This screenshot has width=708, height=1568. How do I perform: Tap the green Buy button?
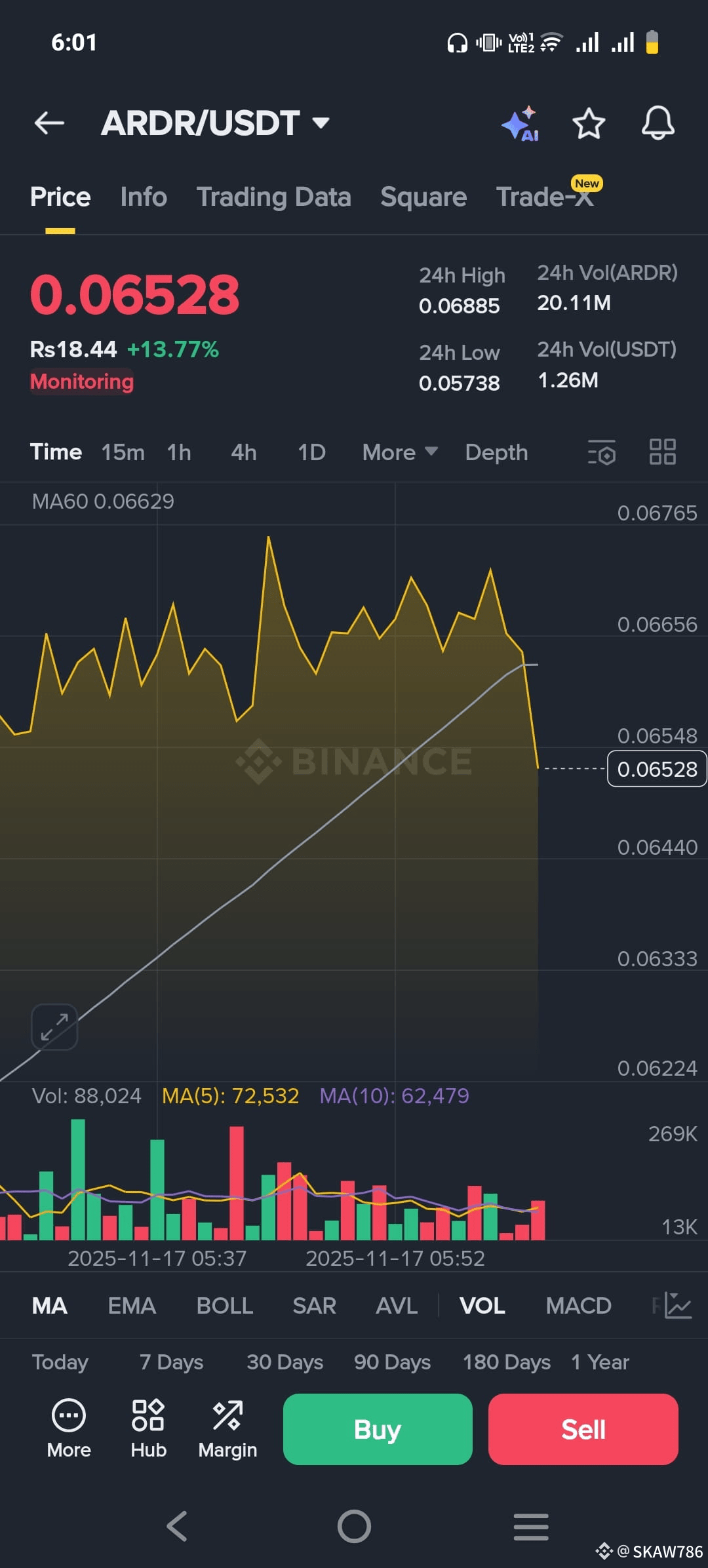tap(378, 1429)
